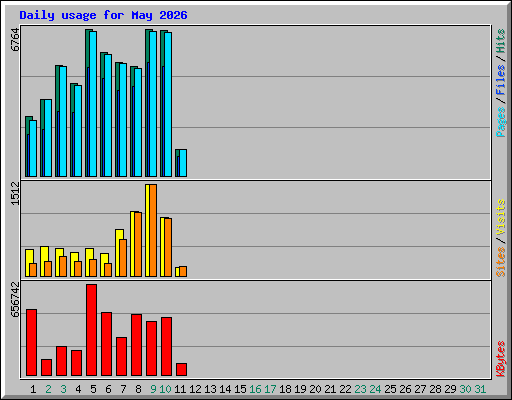Click the orange sites bar for day 3
The image size is (512, 400).
pyautogui.click(x=63, y=266)
